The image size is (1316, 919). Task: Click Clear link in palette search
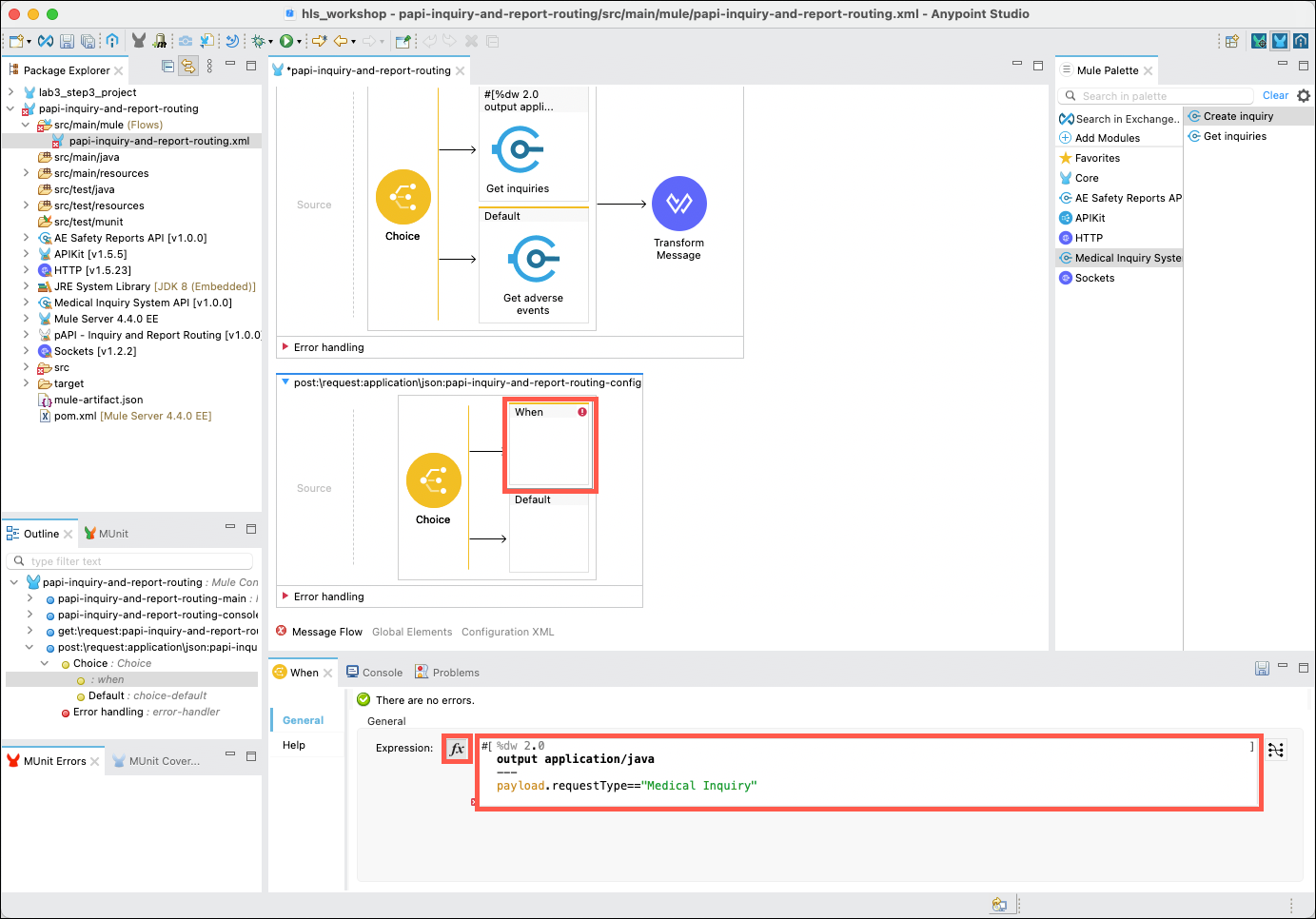[x=1275, y=95]
